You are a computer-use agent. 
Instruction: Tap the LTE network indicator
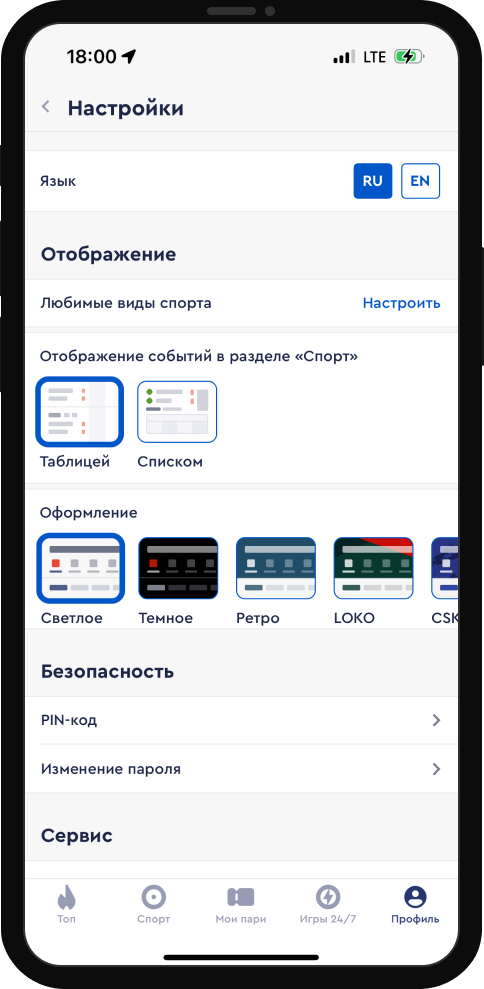click(x=374, y=57)
